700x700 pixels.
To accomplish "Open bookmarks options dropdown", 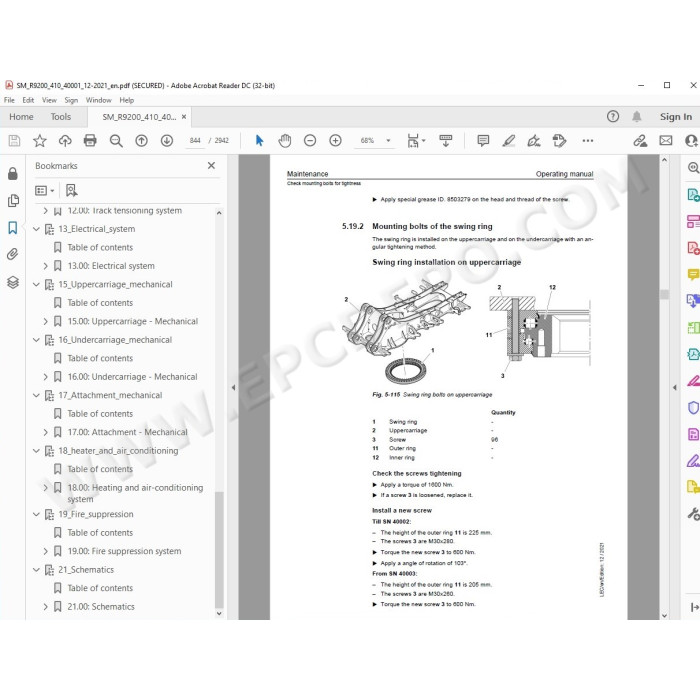I will [x=45, y=191].
